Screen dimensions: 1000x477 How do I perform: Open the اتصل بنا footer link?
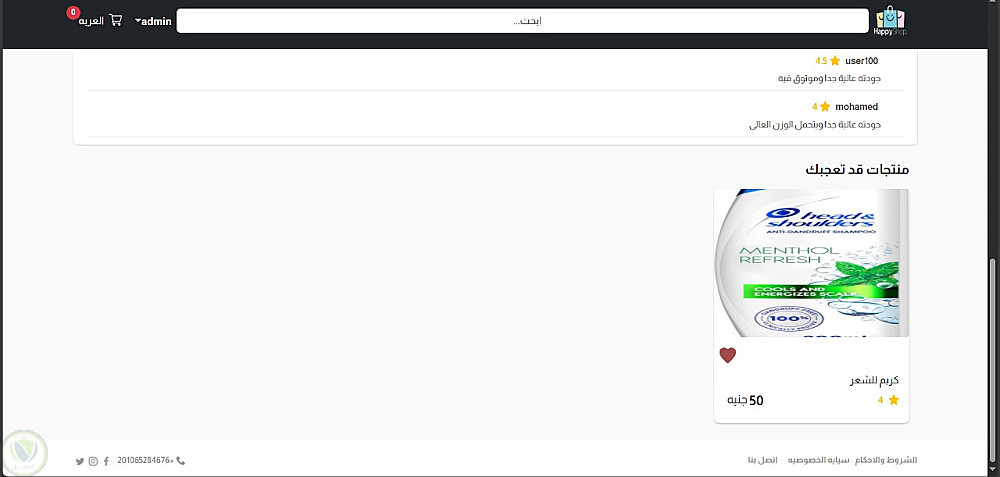point(762,460)
